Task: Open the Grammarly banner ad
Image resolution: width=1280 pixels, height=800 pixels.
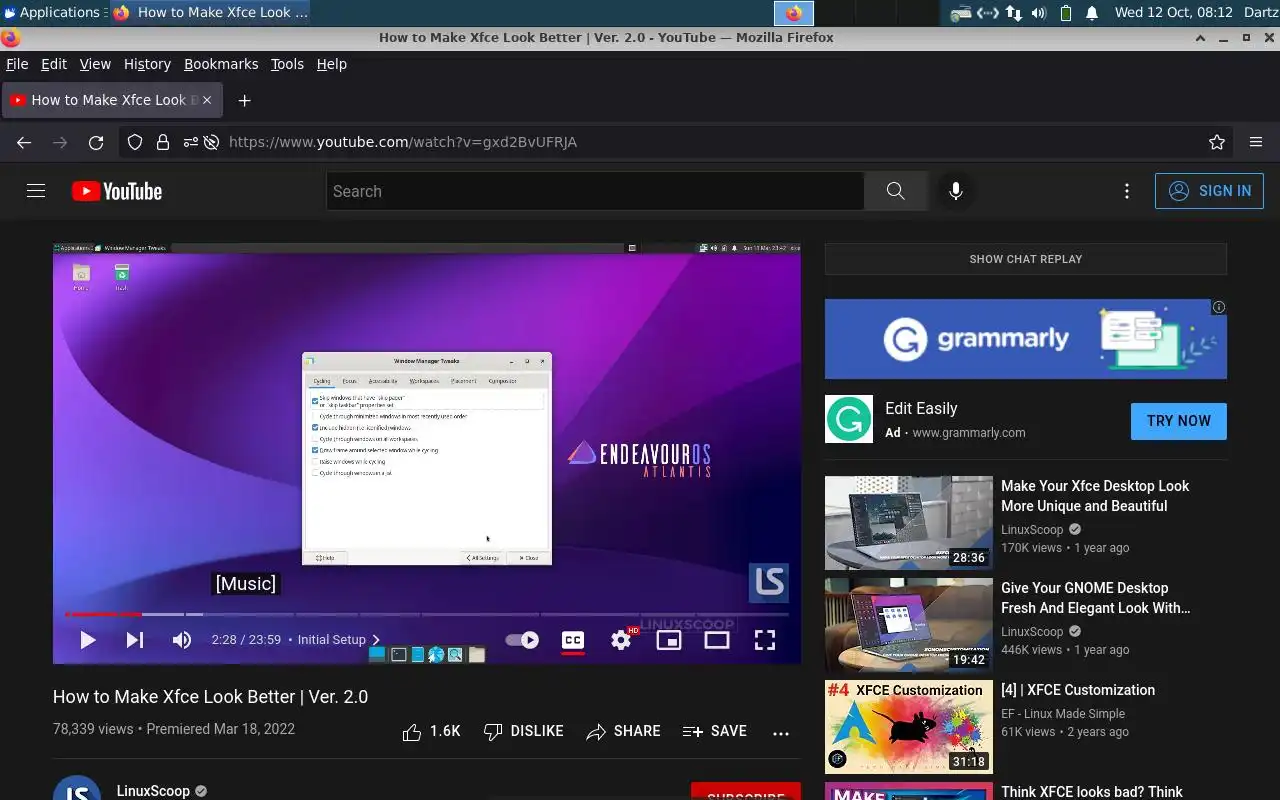Action: [1026, 339]
